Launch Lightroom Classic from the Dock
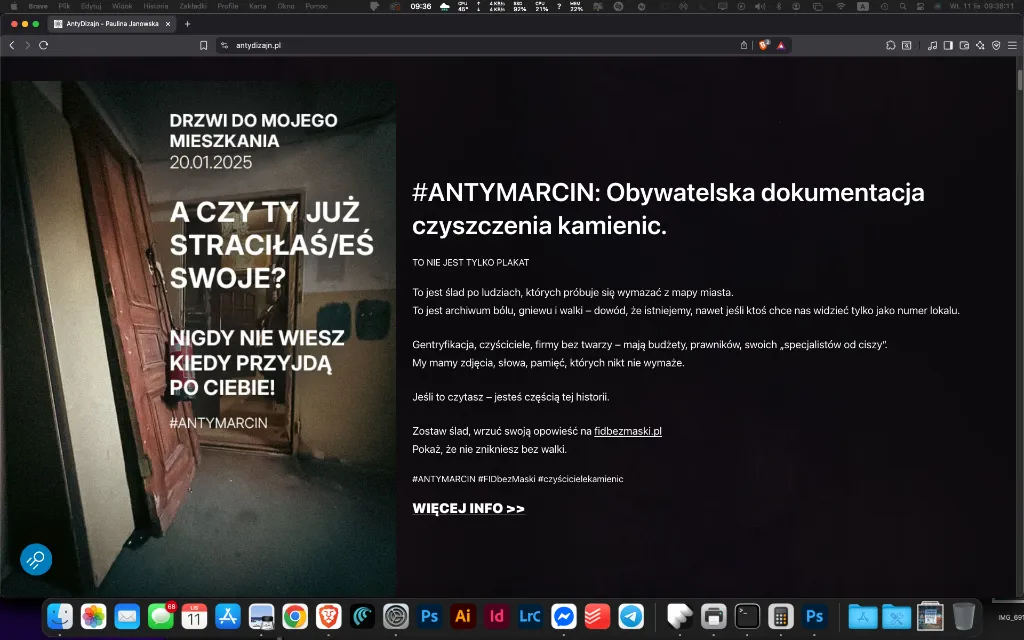This screenshot has height=640, width=1024. [528, 617]
